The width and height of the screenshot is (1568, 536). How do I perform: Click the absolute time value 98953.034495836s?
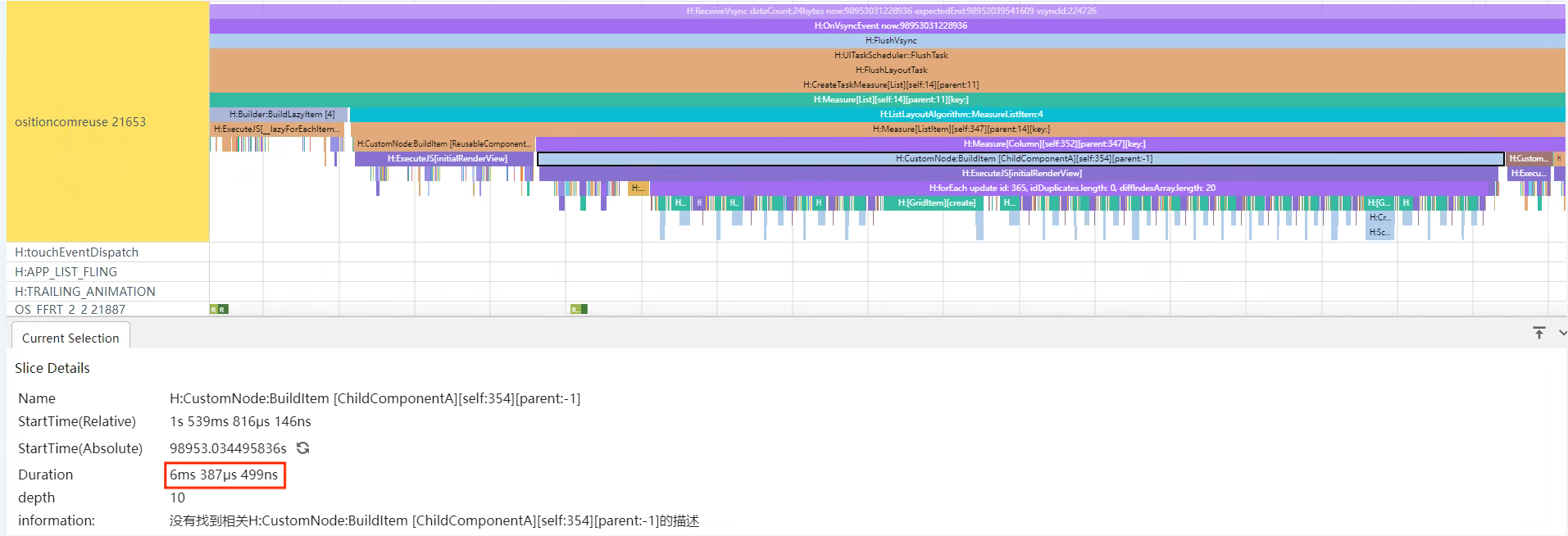(228, 448)
